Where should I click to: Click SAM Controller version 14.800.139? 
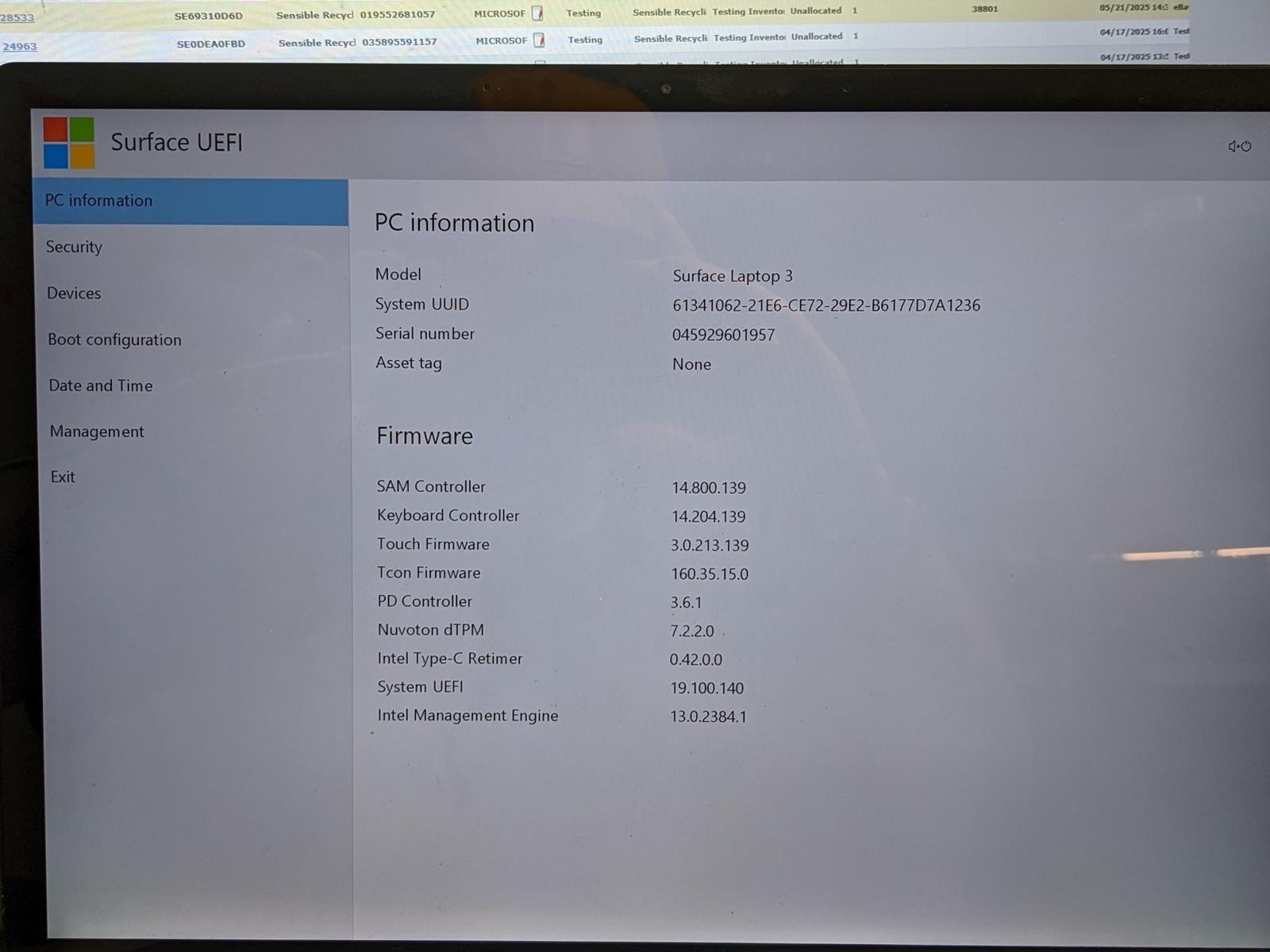click(709, 488)
